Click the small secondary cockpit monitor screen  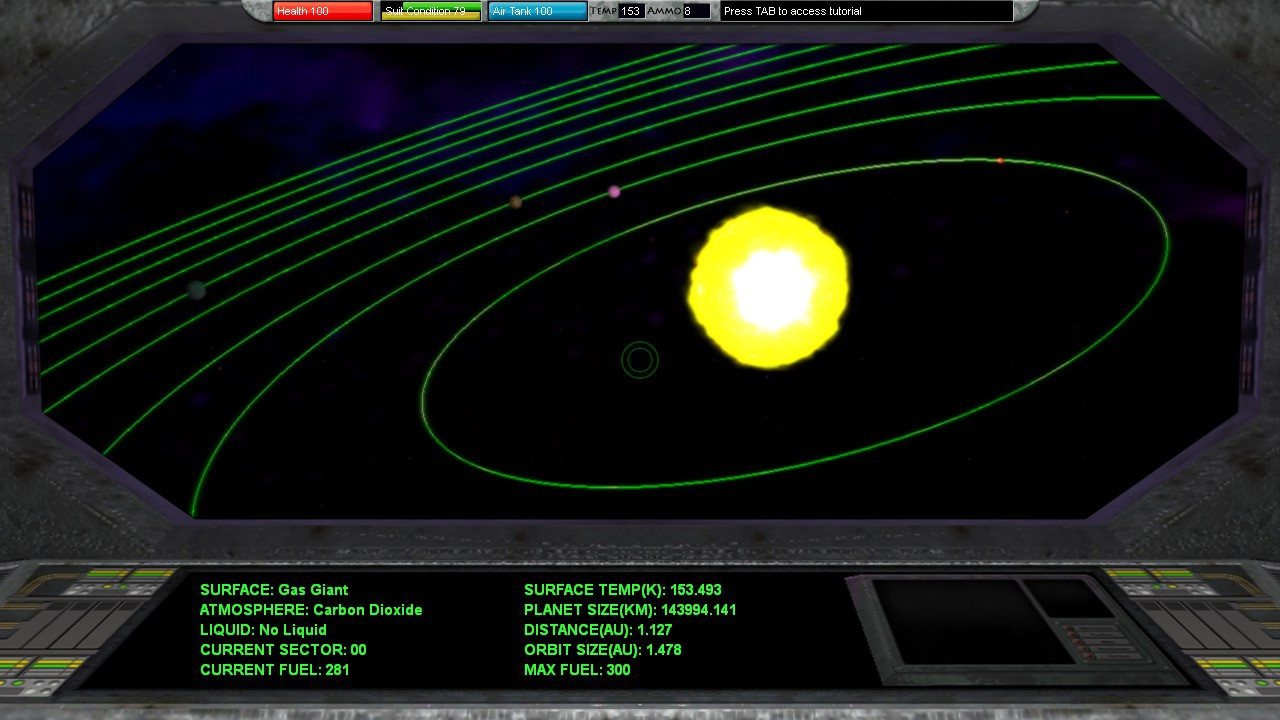click(x=1069, y=598)
